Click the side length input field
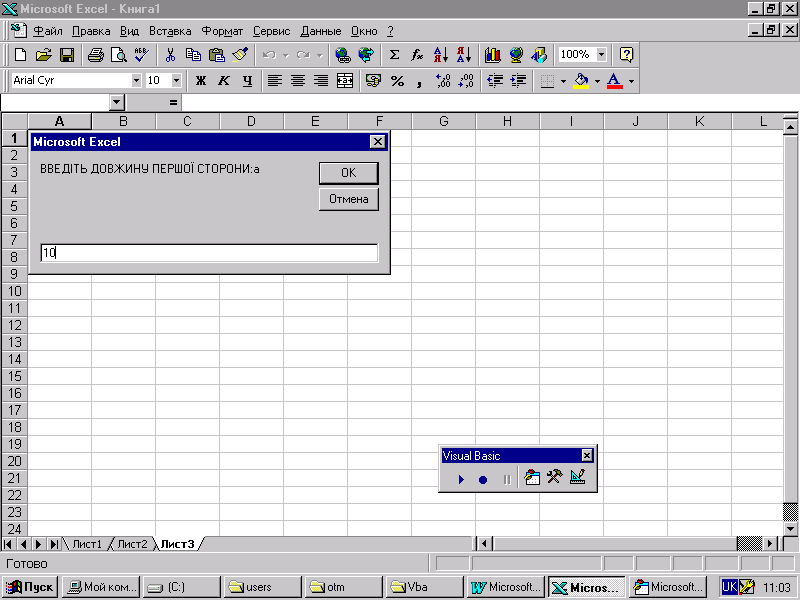Image resolution: width=800 pixels, height=600 pixels. [x=209, y=253]
